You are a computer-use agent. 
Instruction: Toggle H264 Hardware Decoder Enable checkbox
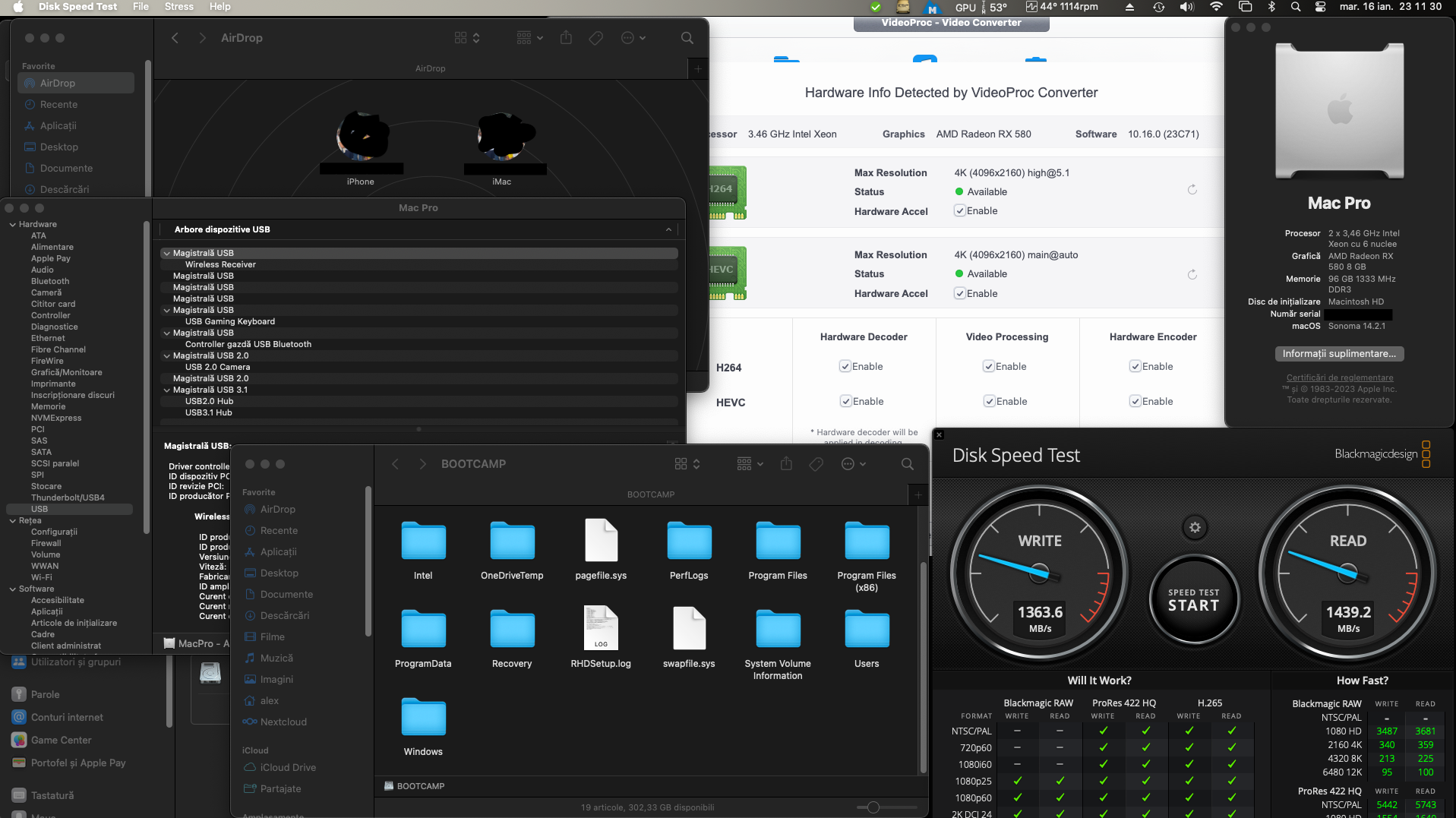tap(845, 366)
